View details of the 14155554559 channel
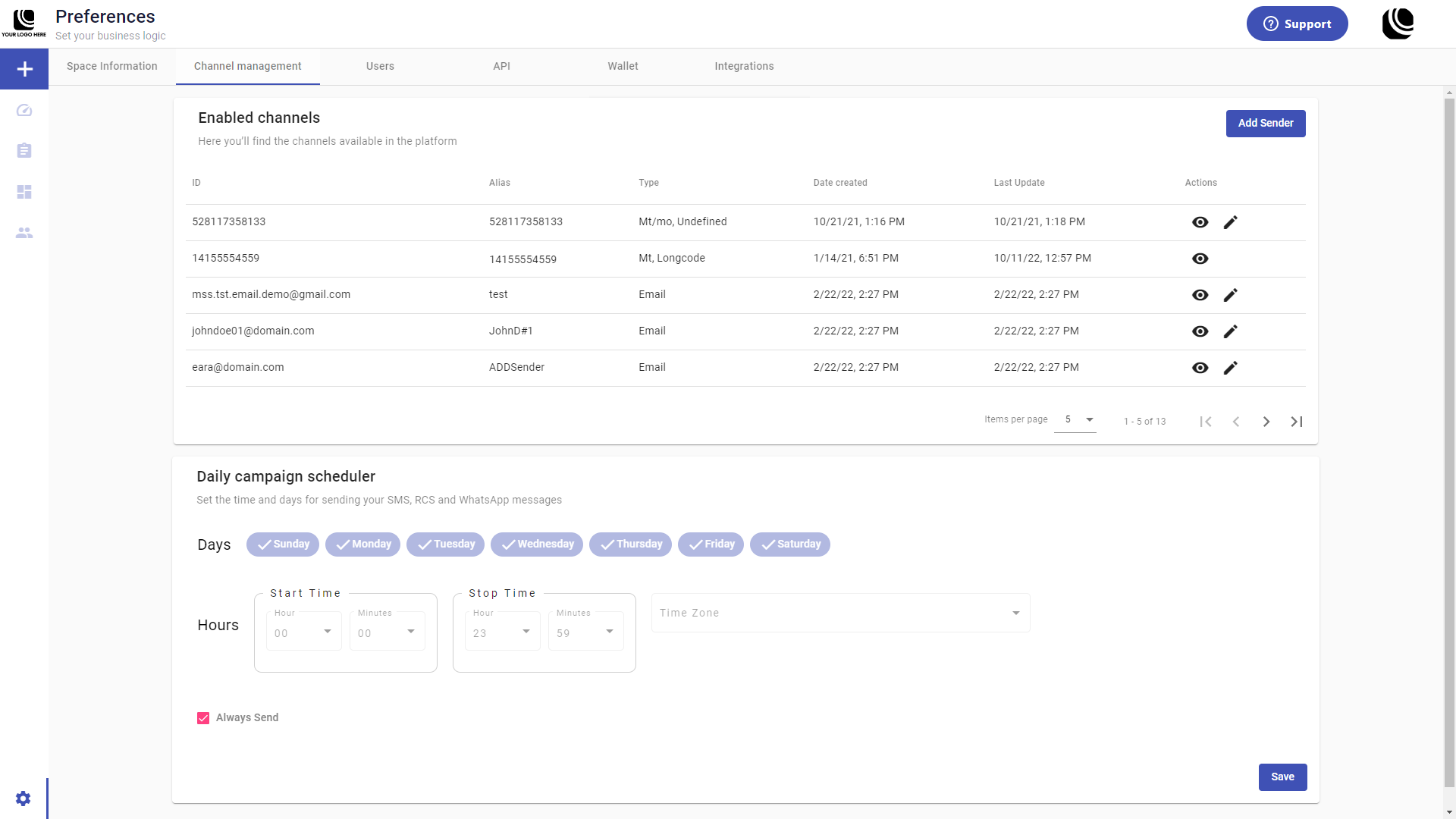The image size is (1456, 819). 1200,259
